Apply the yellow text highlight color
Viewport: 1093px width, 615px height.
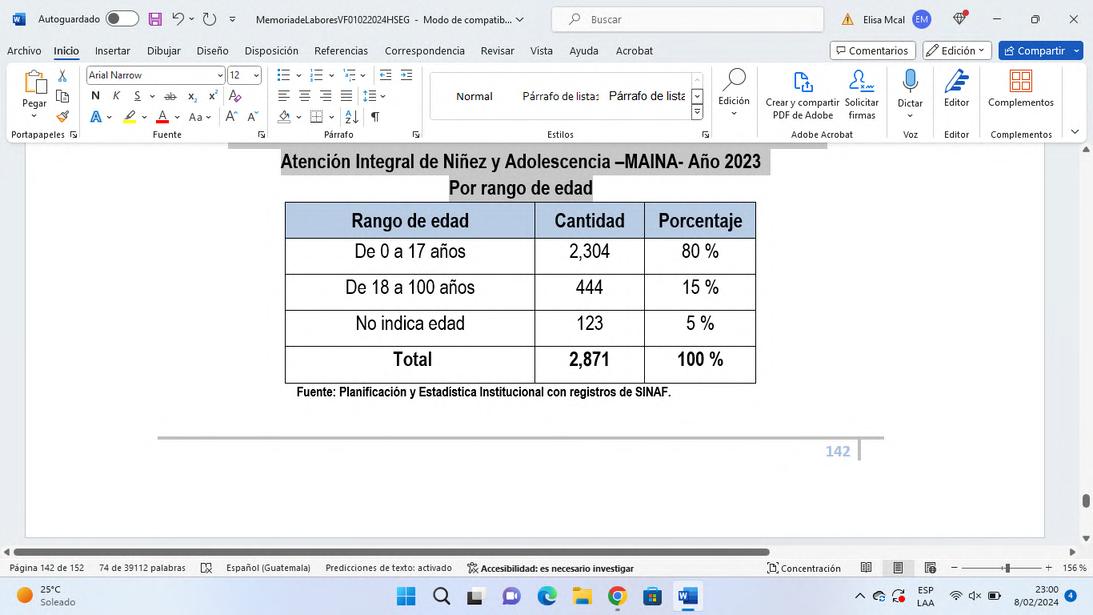click(130, 116)
